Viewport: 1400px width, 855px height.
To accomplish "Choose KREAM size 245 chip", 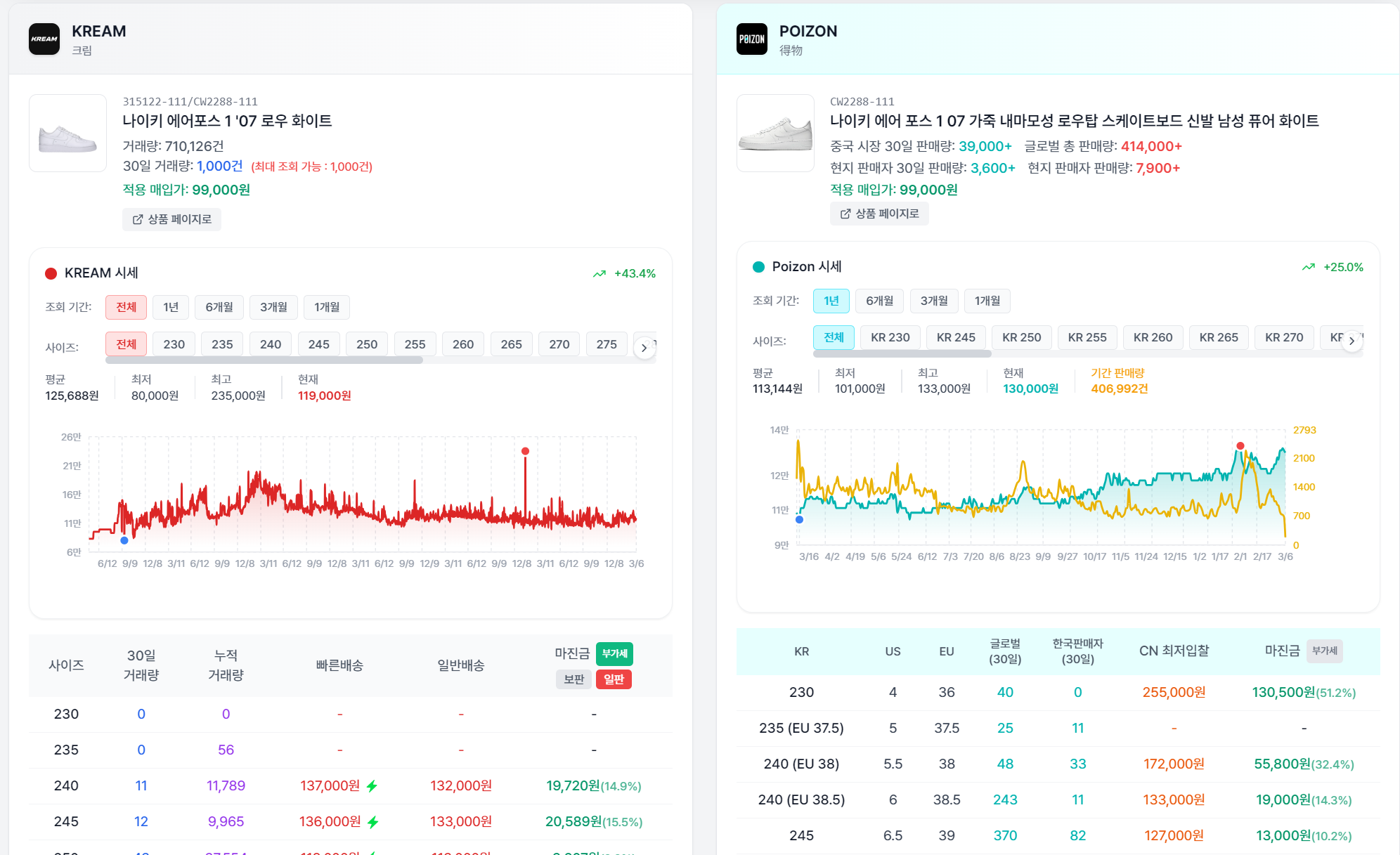I will click(x=318, y=344).
